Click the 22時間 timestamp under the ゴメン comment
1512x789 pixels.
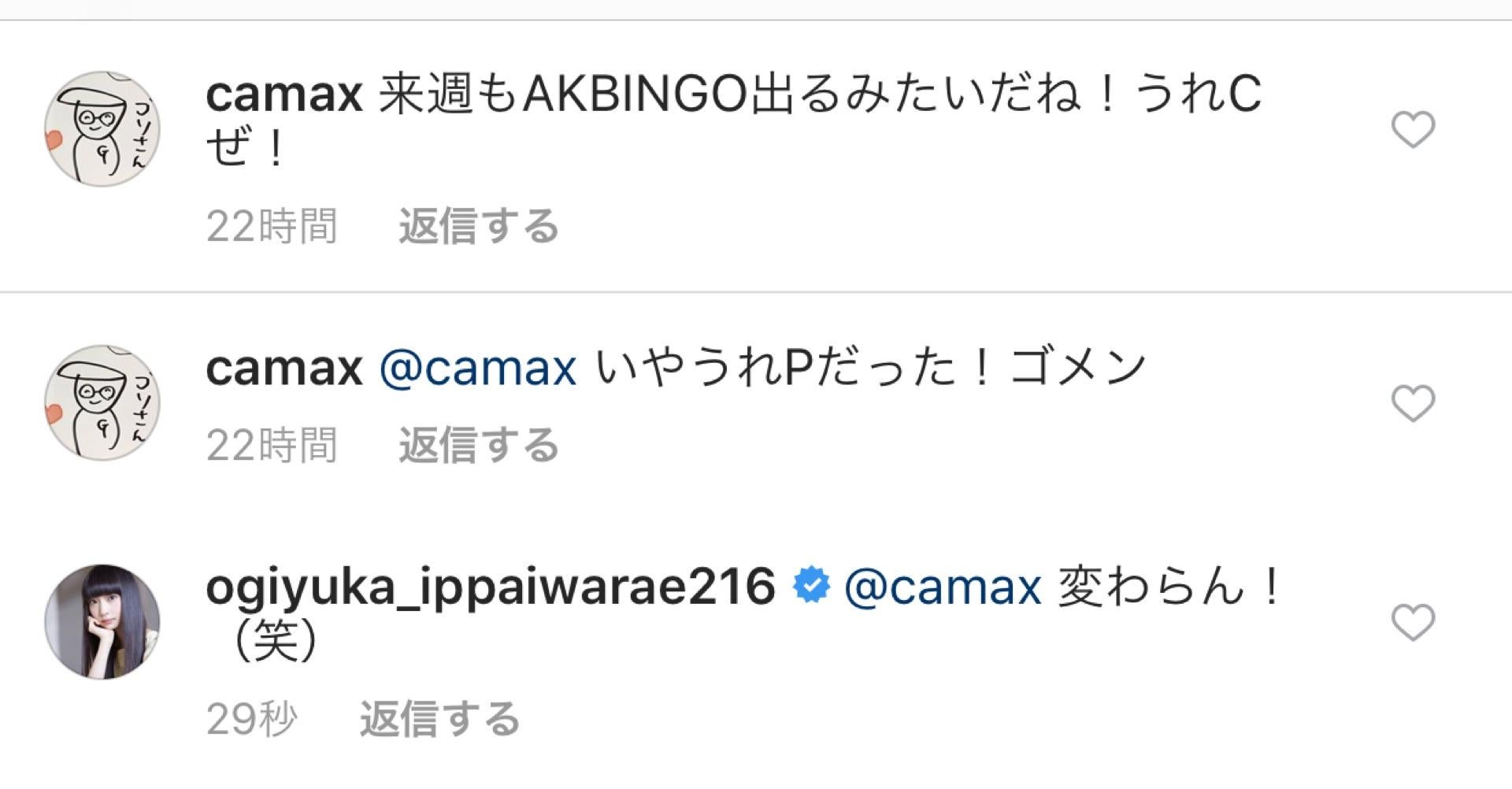pos(272,446)
